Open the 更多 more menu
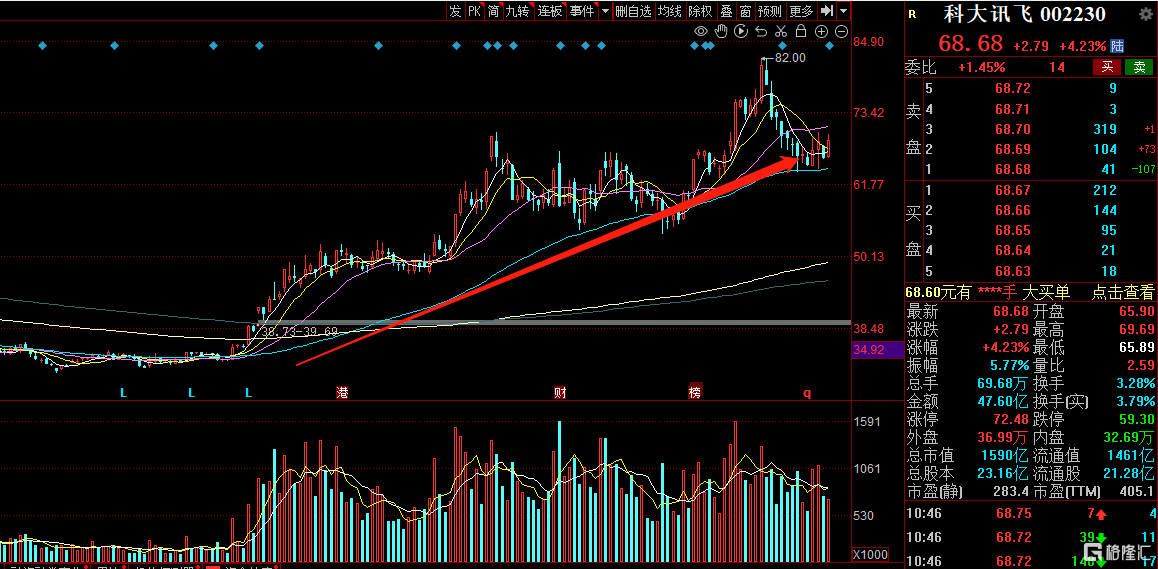This screenshot has width=1158, height=569. pyautogui.click(x=801, y=11)
